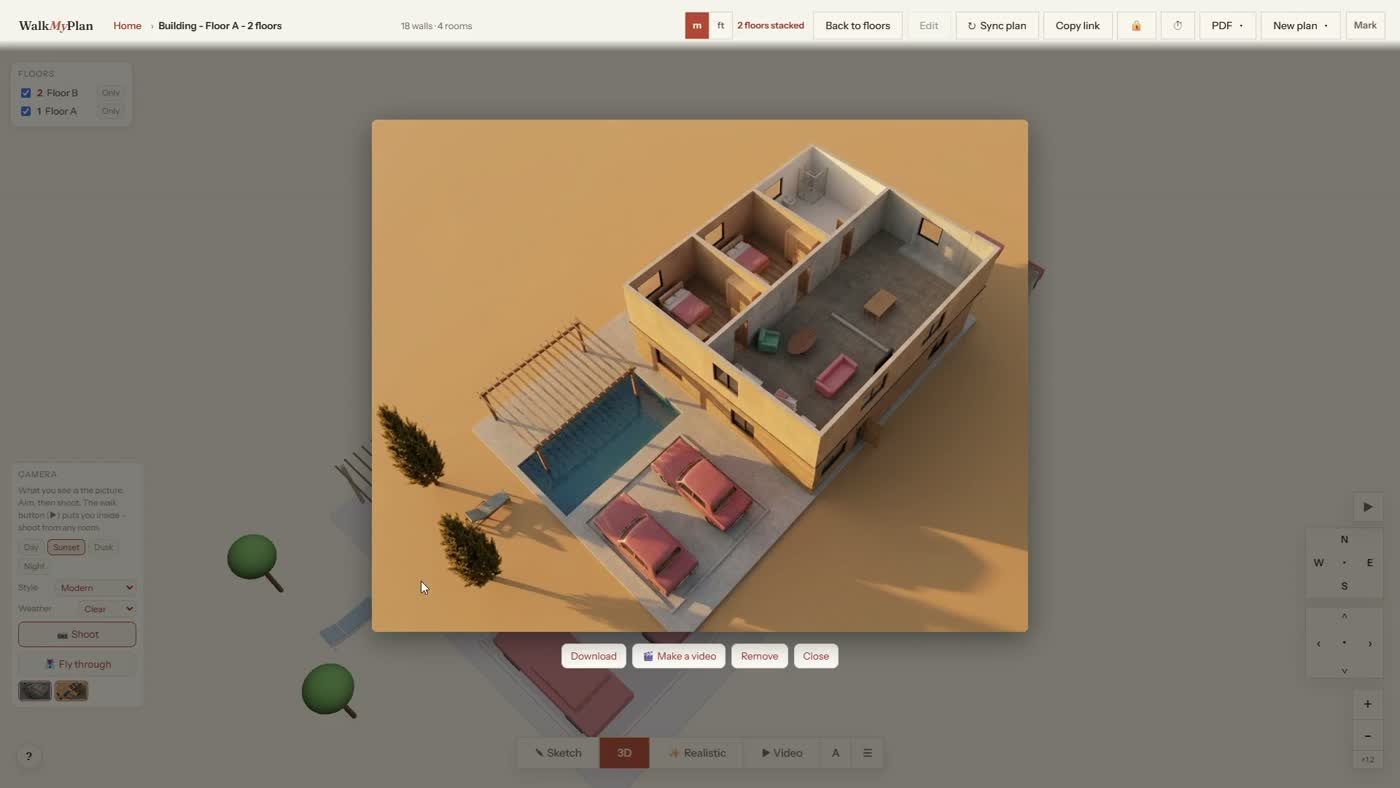
Task: Click the lock icon in top toolbar
Action: (1136, 26)
